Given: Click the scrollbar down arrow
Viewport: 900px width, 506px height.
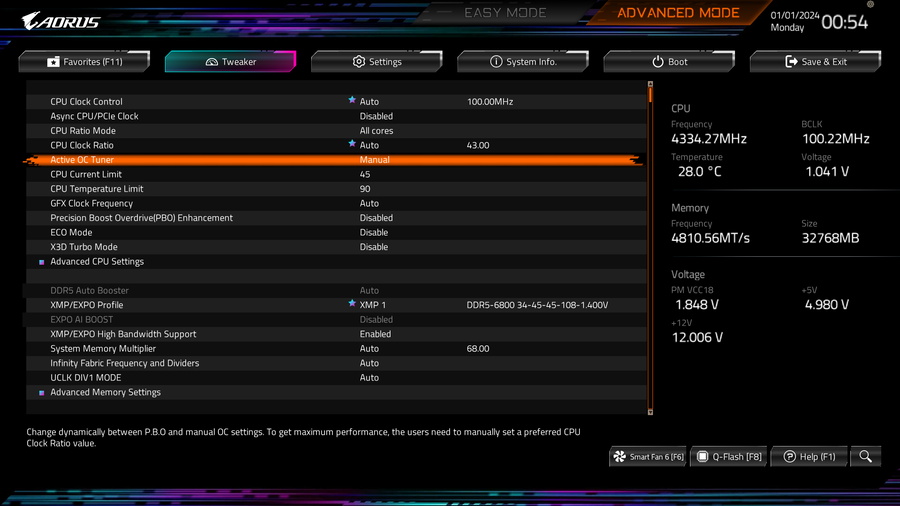Looking at the screenshot, I should coord(650,412).
